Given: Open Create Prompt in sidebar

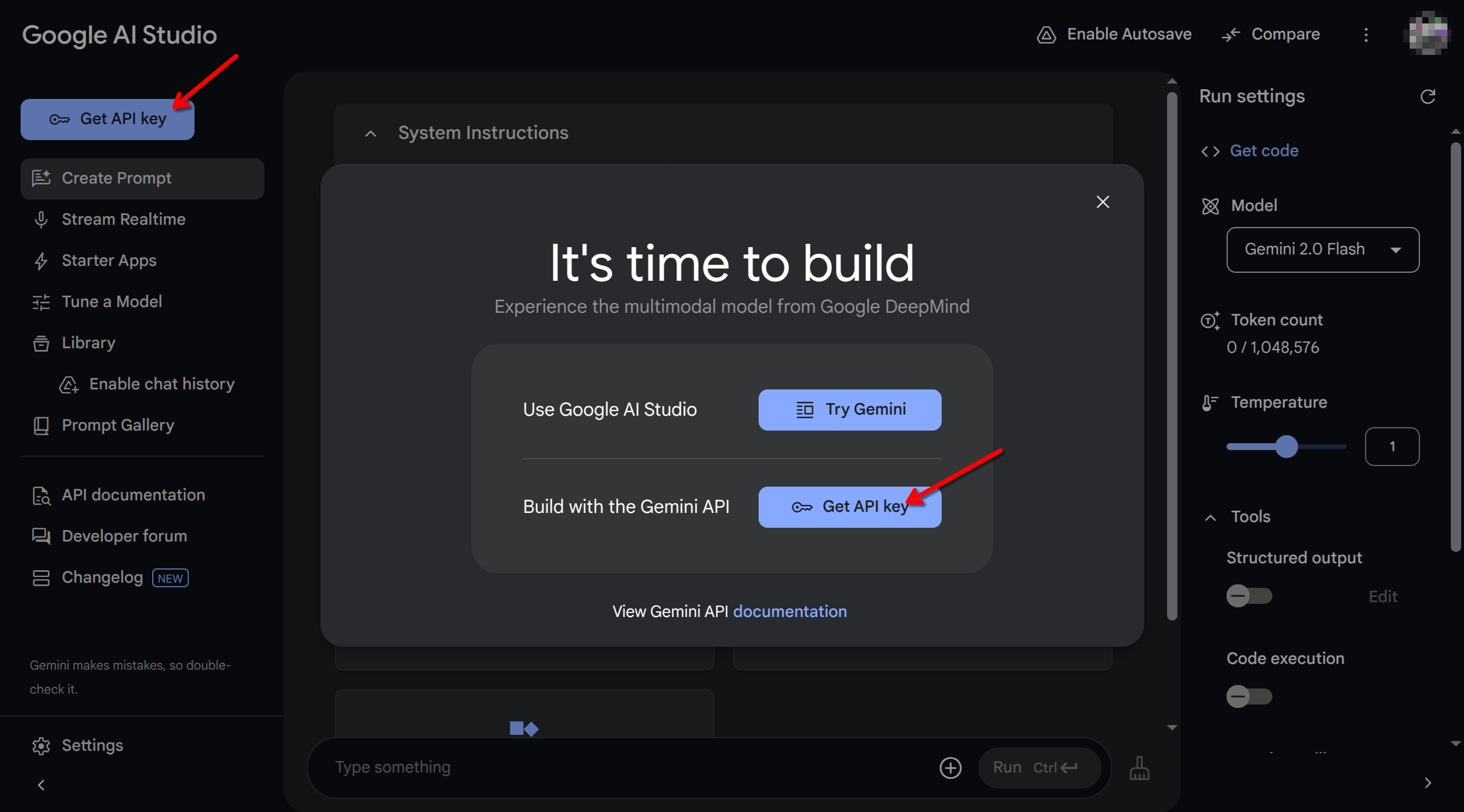Looking at the screenshot, I should (x=142, y=178).
